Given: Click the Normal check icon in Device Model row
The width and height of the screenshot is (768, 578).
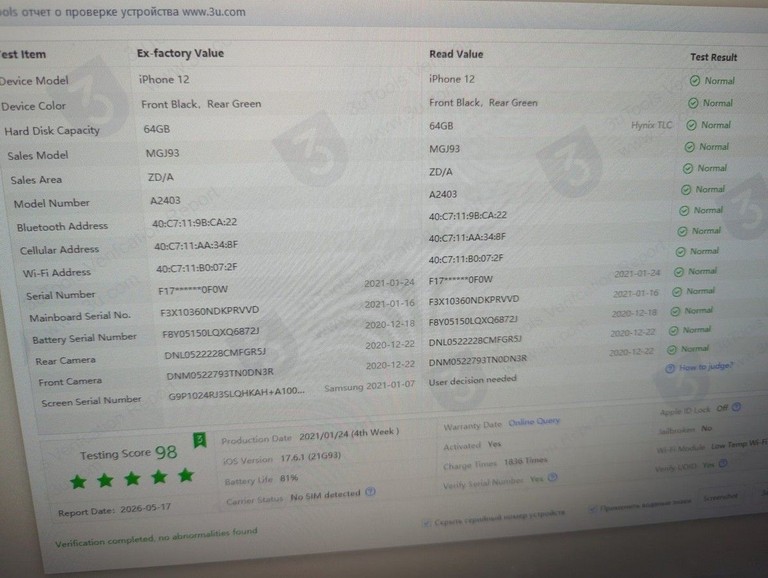Looking at the screenshot, I should click(x=695, y=81).
